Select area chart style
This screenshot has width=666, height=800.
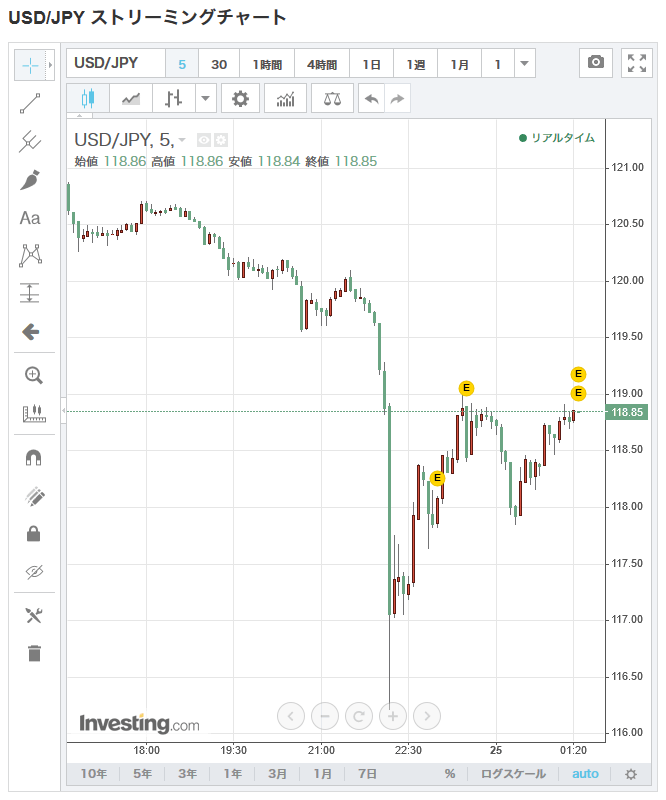(131, 98)
